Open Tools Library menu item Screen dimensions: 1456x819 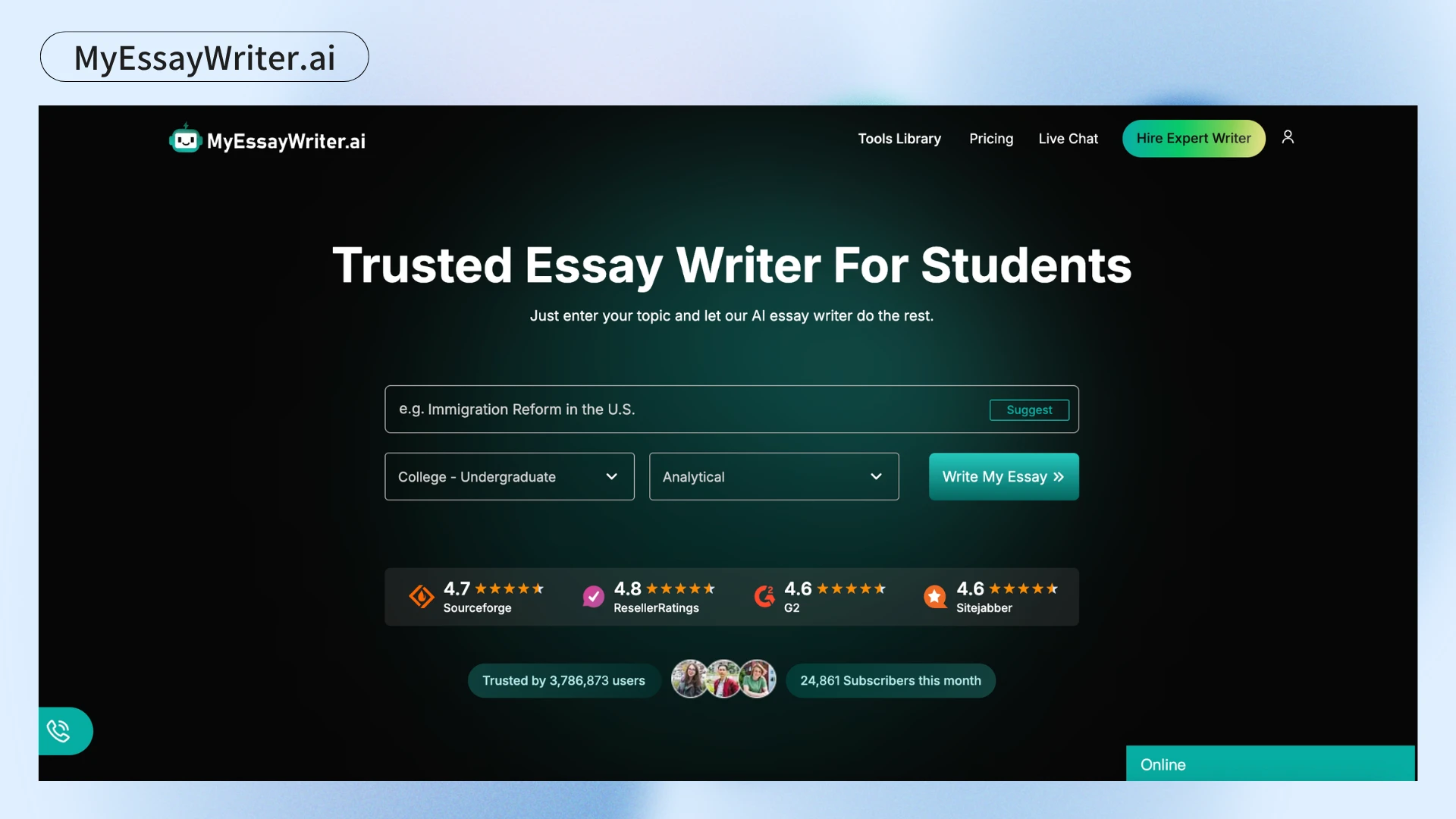[x=899, y=139]
